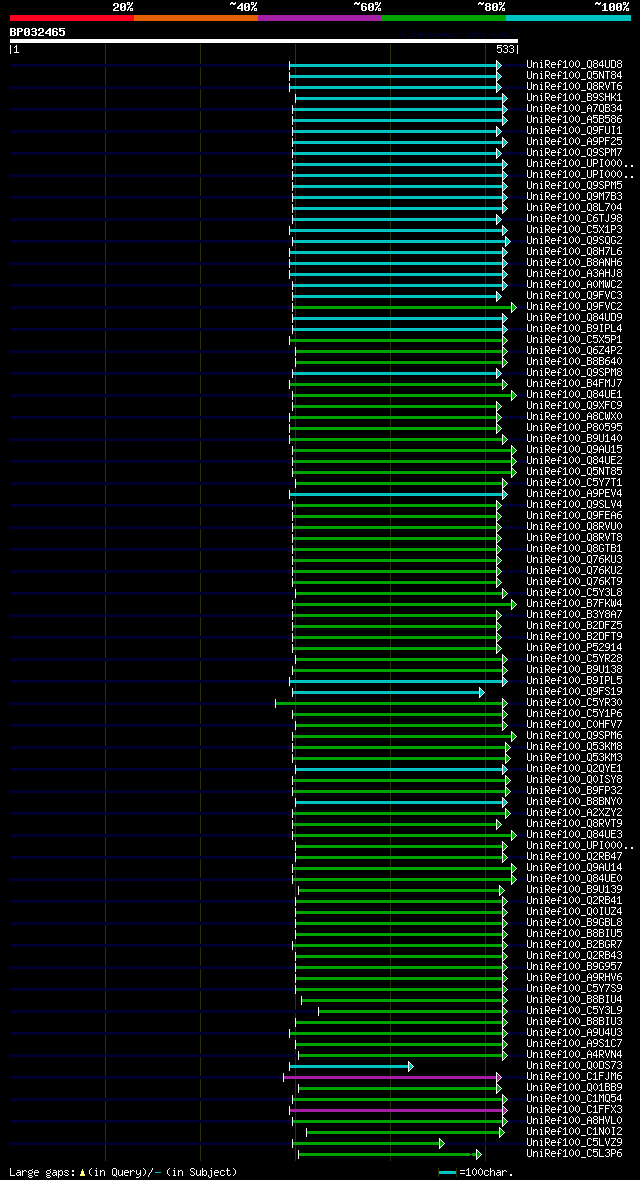Select the UniRef100_Q9SPM7 label
The width and height of the screenshot is (640, 1180).
click(x=574, y=153)
